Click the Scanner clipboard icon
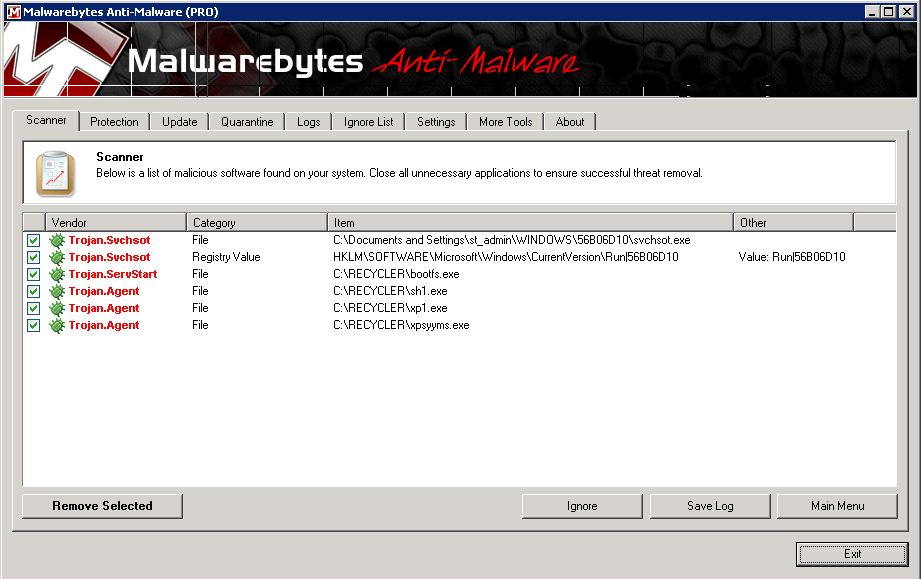The height and width of the screenshot is (579, 921). click(x=55, y=173)
